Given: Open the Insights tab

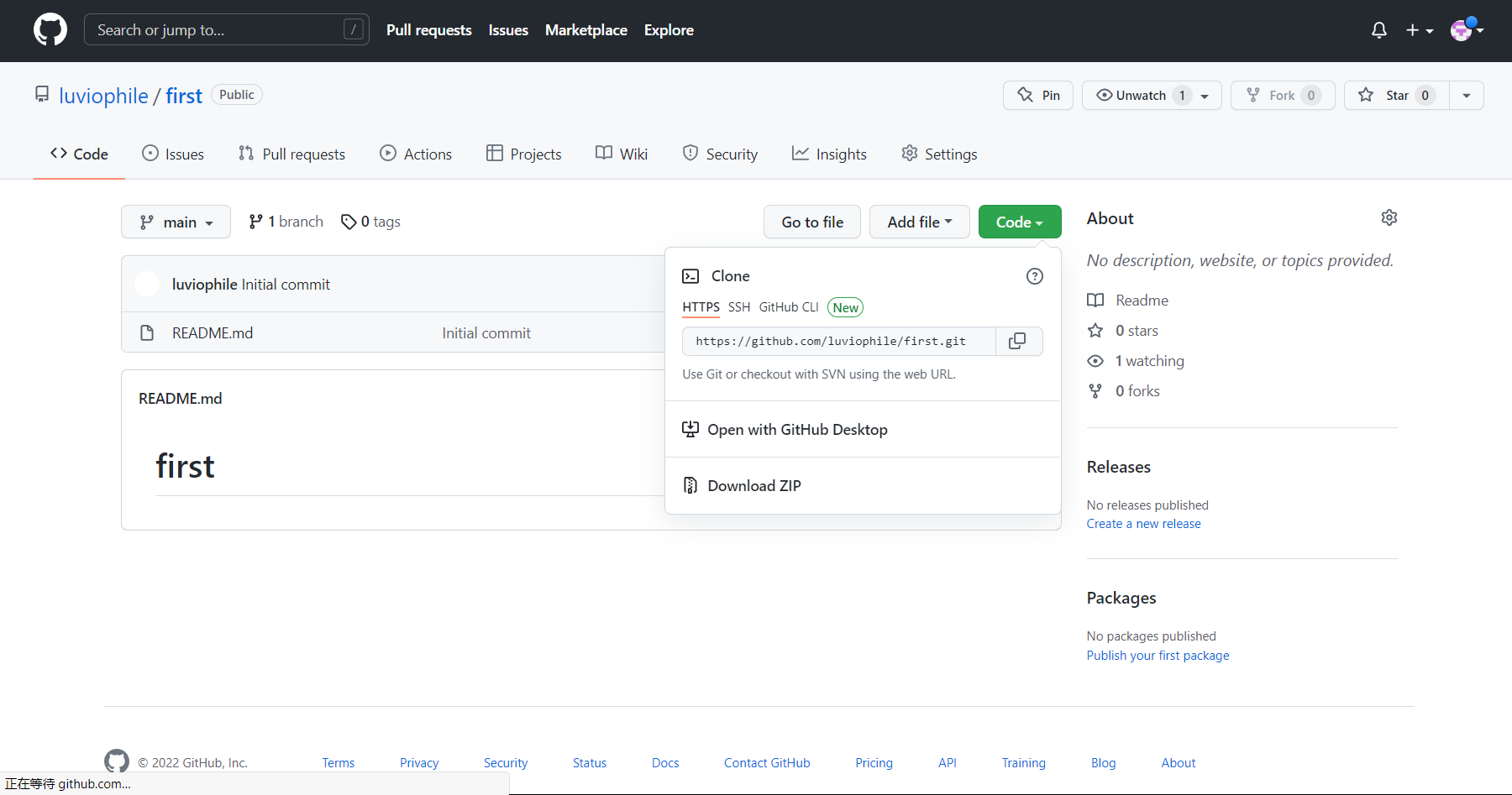Looking at the screenshot, I should [x=829, y=154].
